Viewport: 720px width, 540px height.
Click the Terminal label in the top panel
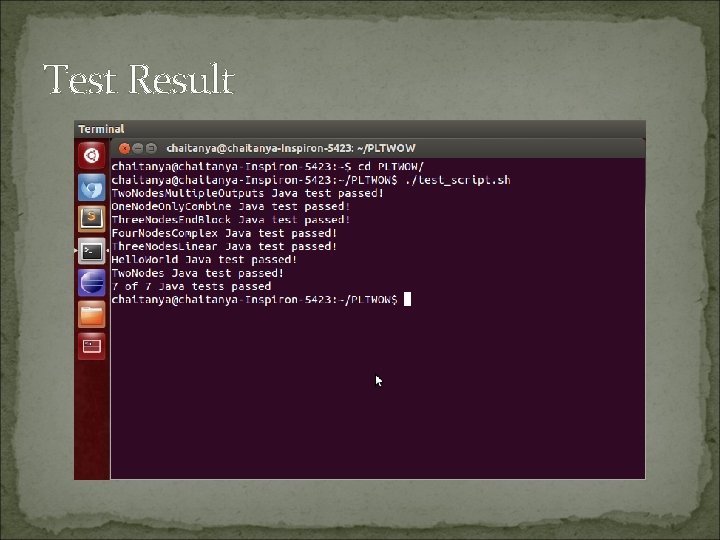click(101, 129)
